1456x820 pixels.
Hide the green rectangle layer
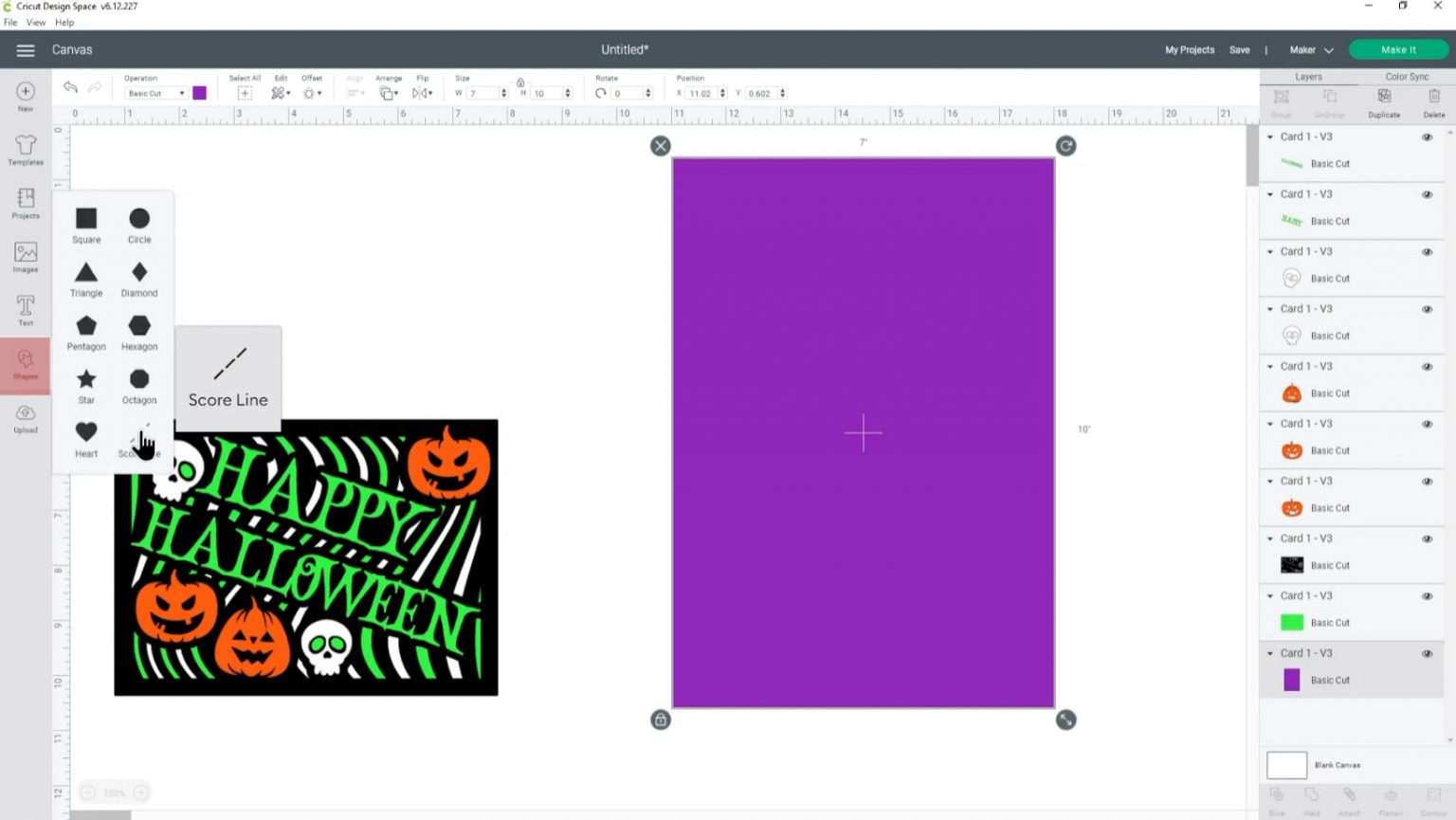[1427, 596]
